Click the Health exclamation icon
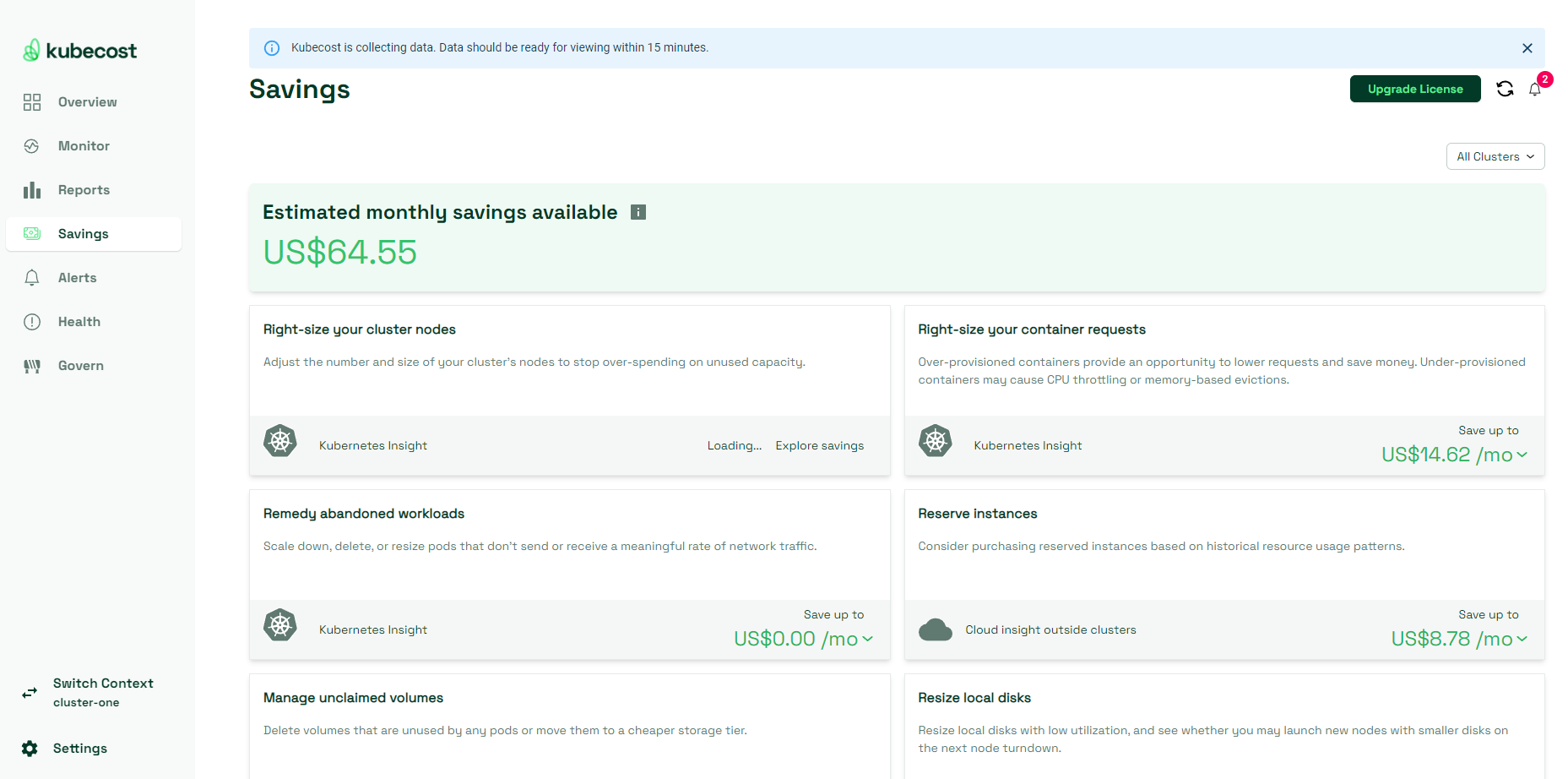 tap(32, 322)
